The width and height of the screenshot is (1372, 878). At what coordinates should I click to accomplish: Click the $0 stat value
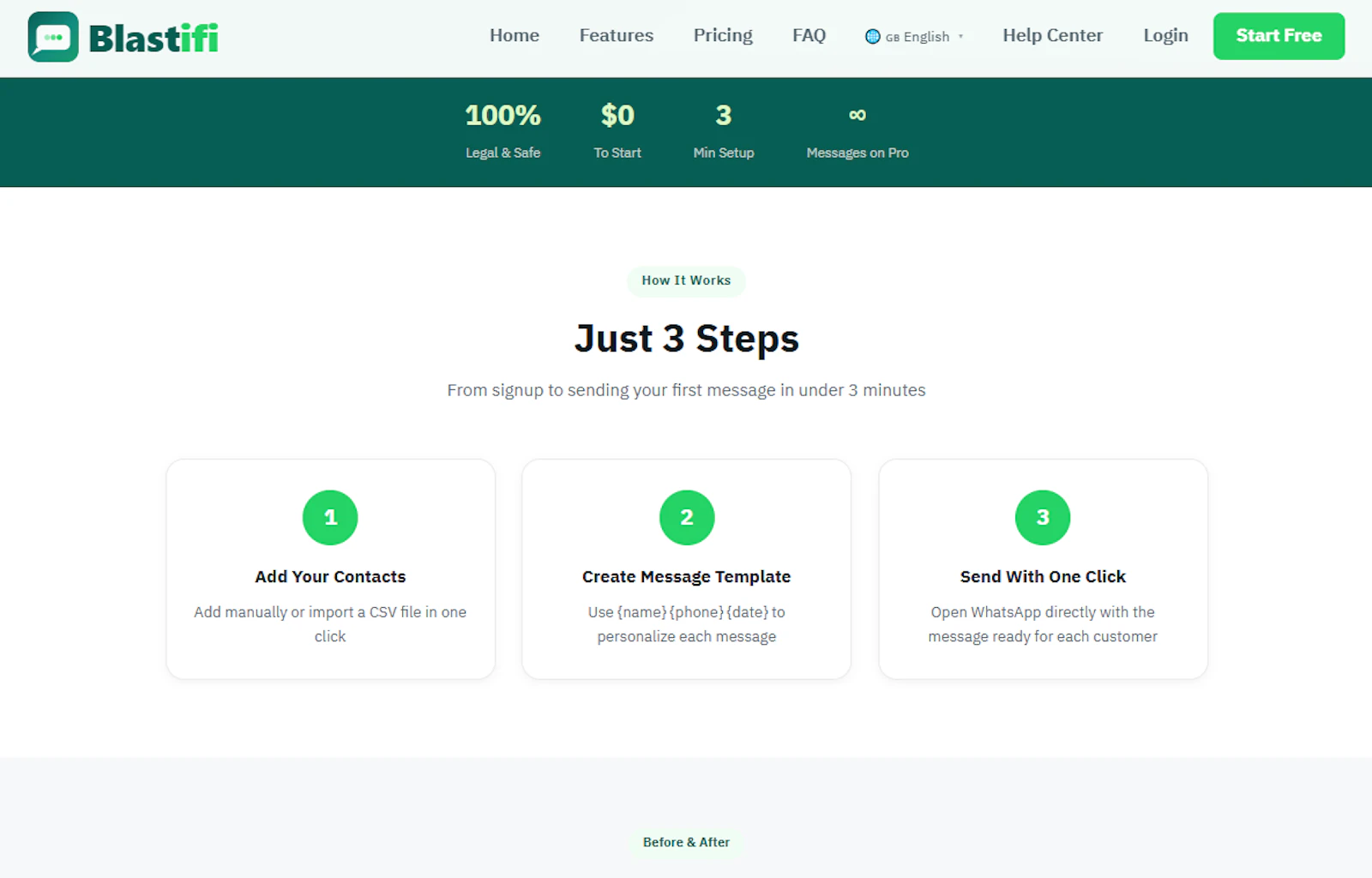(617, 115)
